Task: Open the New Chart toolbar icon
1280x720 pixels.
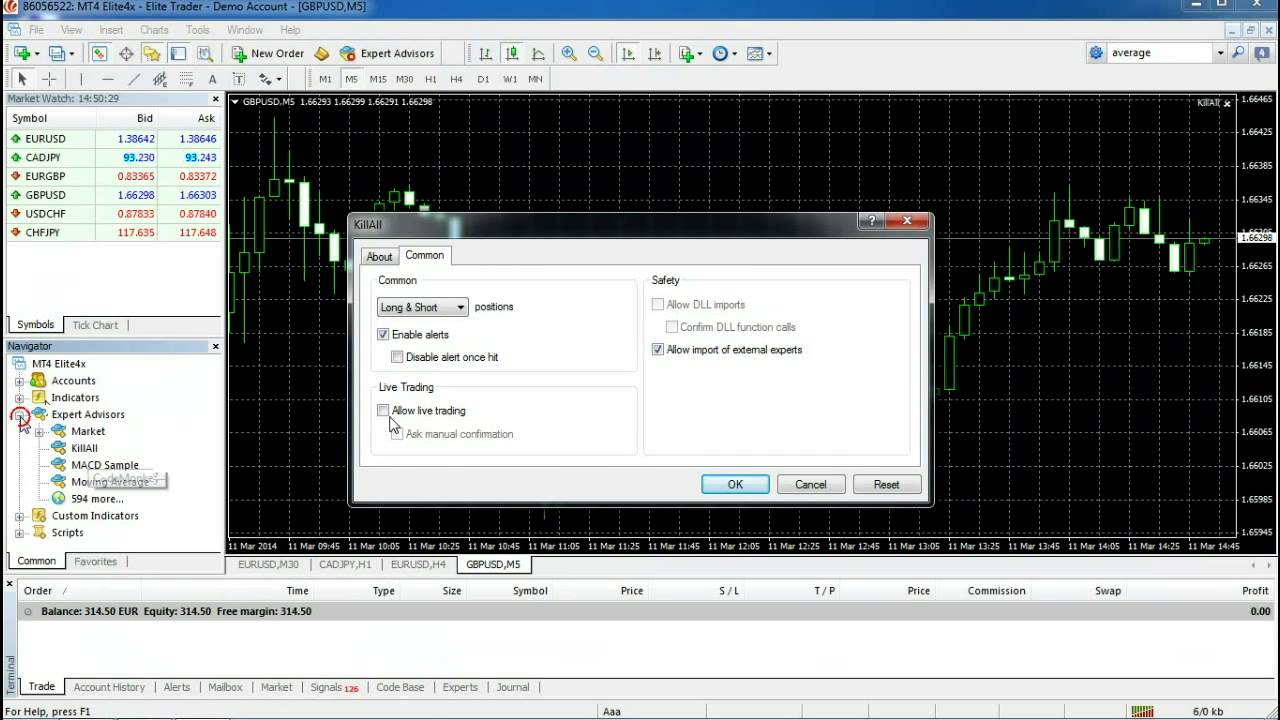Action: pyautogui.click(x=22, y=53)
